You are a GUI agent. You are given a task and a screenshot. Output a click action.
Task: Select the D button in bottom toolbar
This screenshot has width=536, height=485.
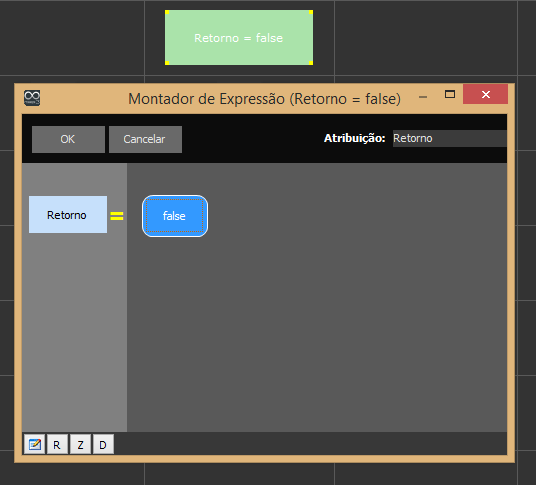point(103,444)
